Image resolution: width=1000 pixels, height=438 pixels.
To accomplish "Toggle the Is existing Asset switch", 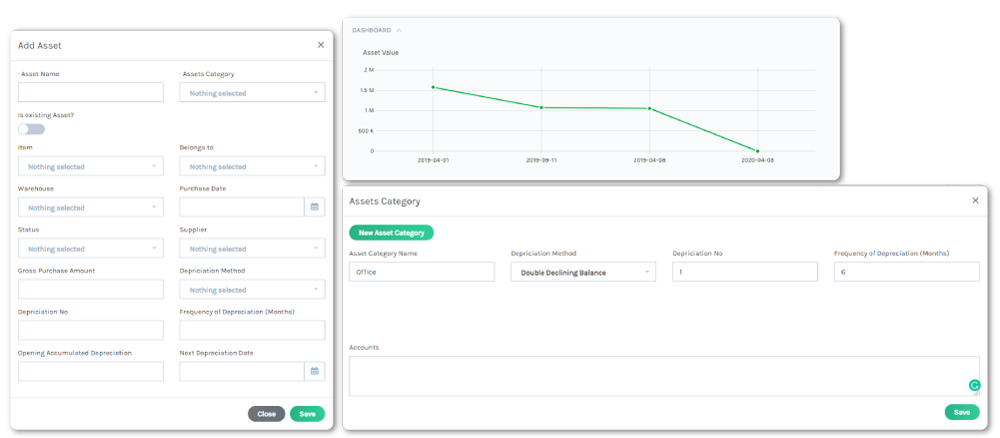I will click(31, 129).
